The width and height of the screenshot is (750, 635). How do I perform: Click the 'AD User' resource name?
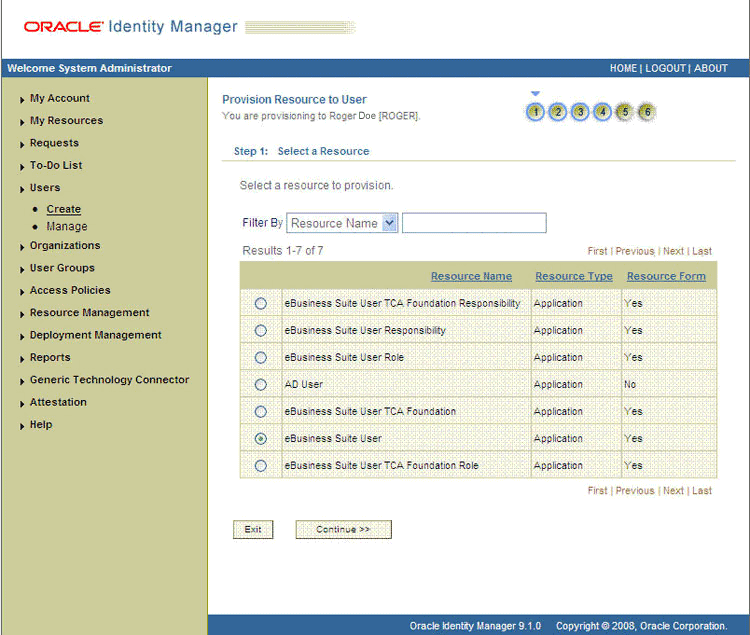tap(304, 384)
